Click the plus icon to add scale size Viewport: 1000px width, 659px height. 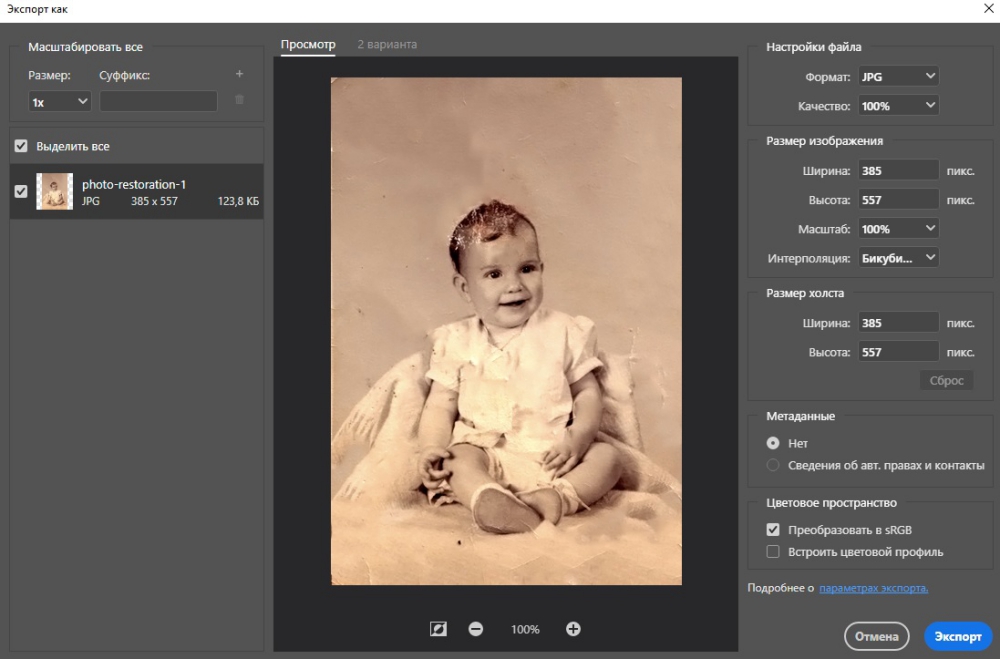pos(239,74)
